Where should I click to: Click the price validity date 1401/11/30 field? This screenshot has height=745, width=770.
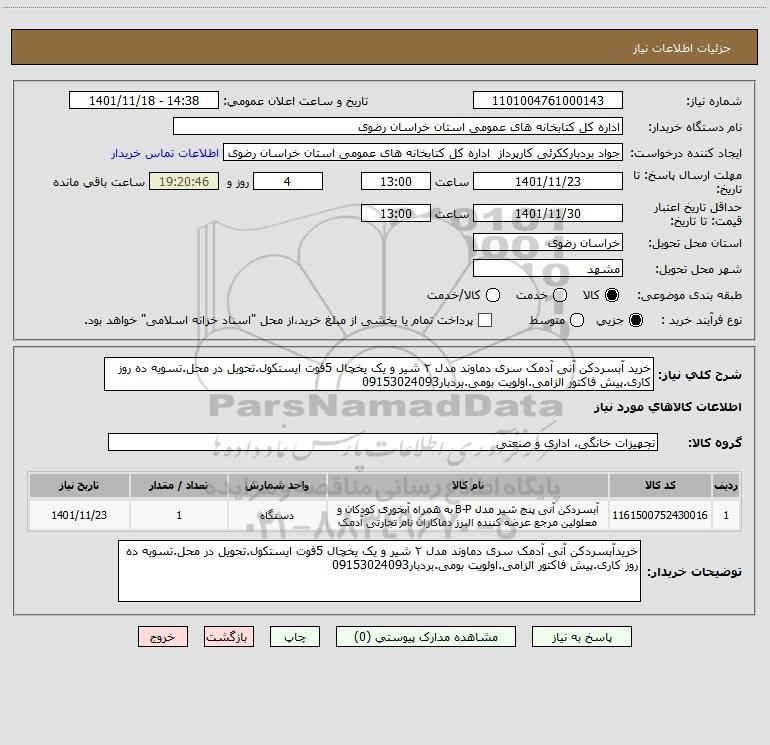(548, 213)
